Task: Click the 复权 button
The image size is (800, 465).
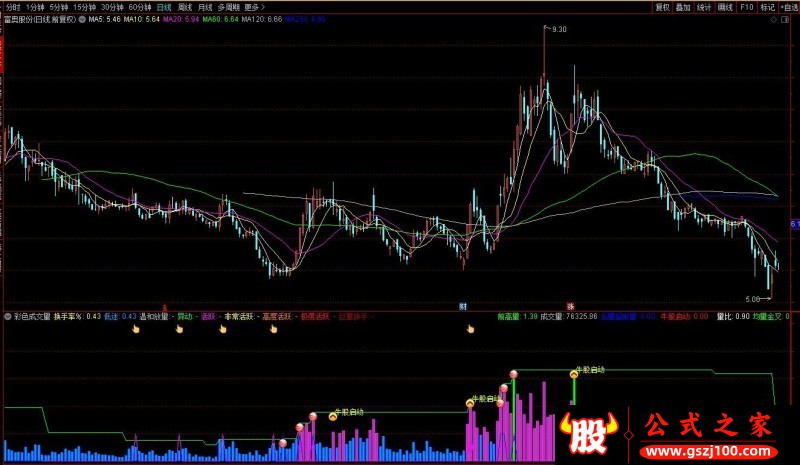Action: click(662, 7)
